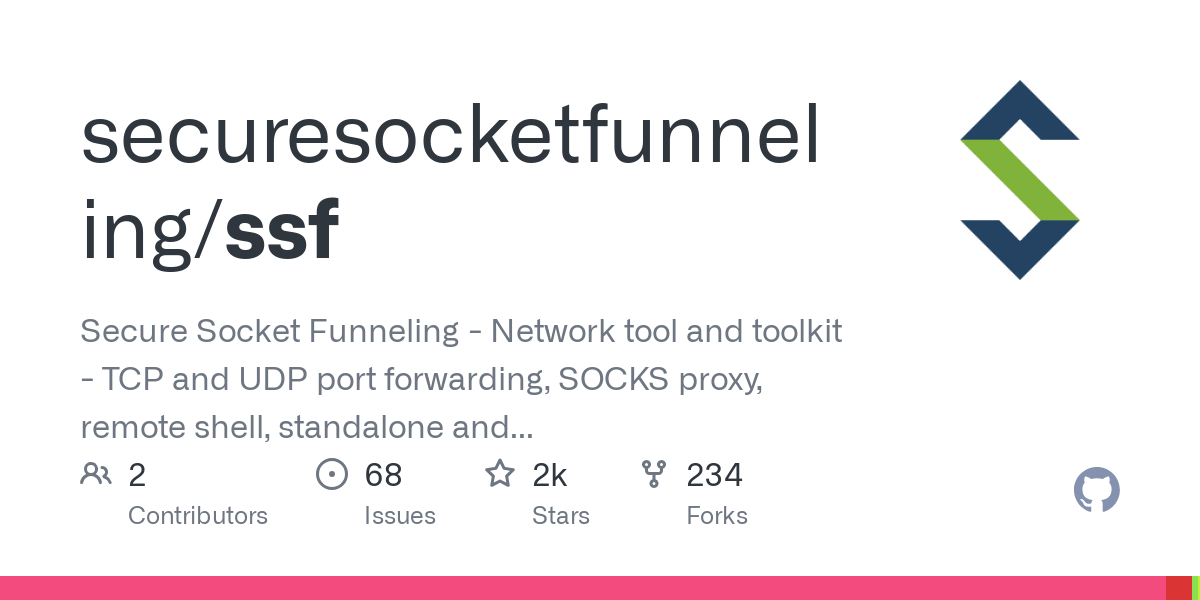Image resolution: width=1200 pixels, height=600 pixels.
Task: Click the pink segment of language bar
Action: (580, 588)
